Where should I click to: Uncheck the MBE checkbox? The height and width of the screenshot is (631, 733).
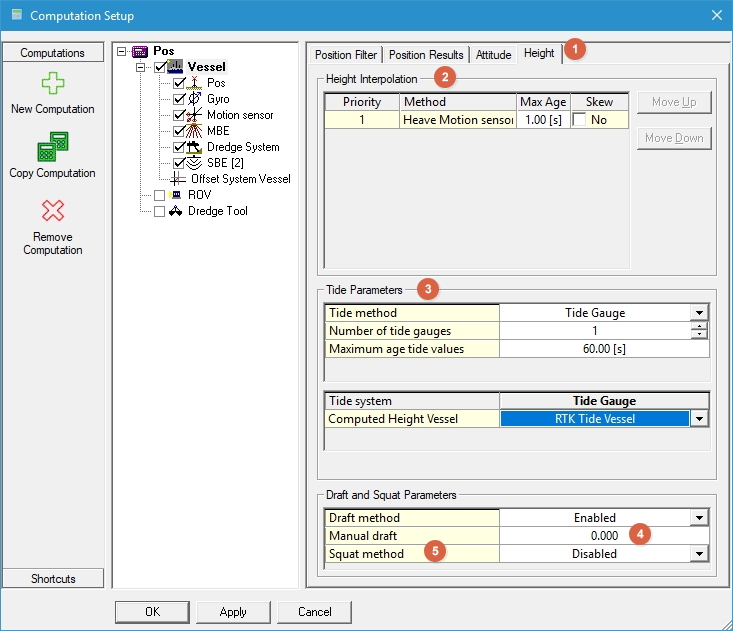[179, 131]
